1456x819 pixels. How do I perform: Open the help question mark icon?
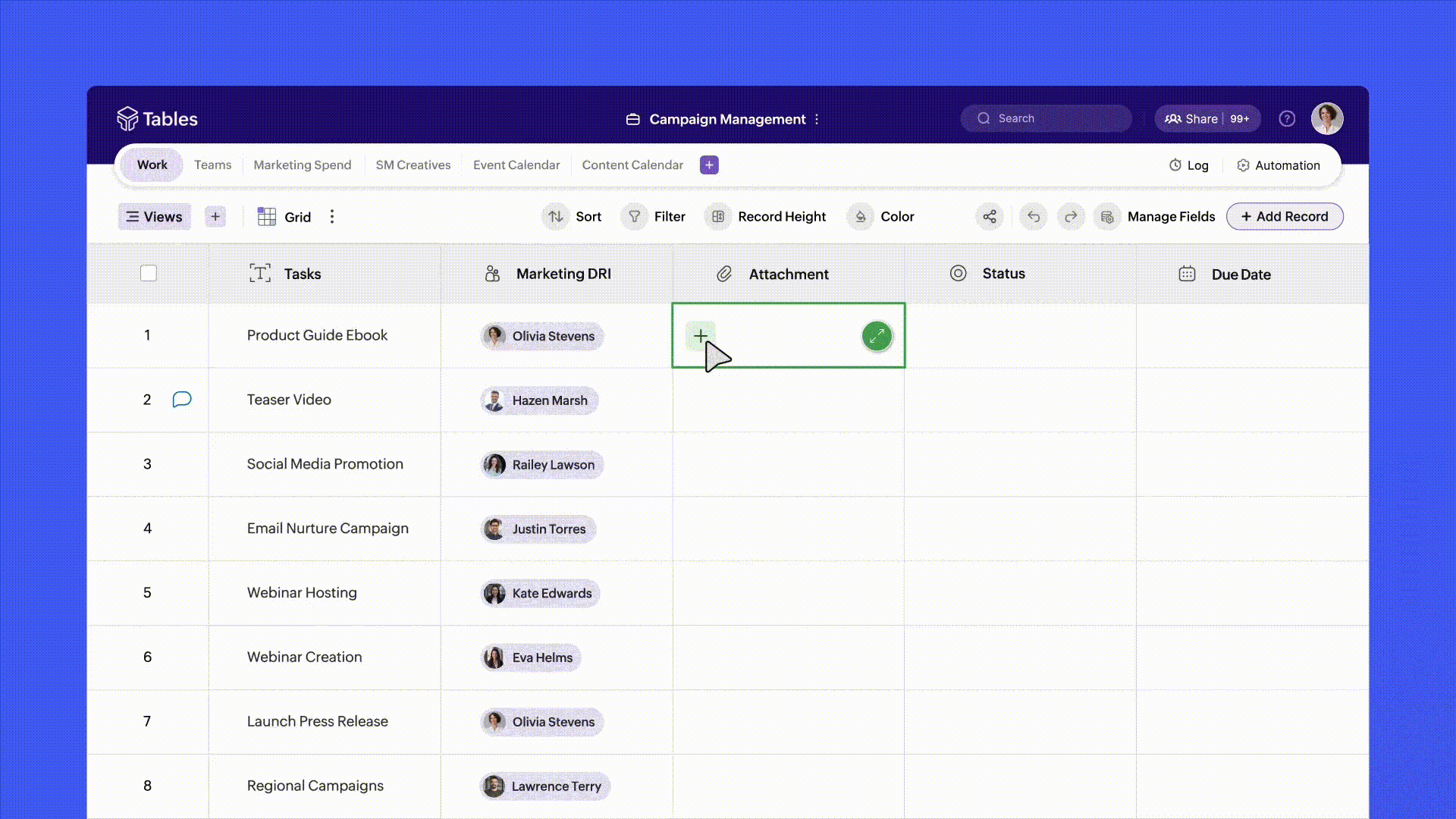point(1287,119)
